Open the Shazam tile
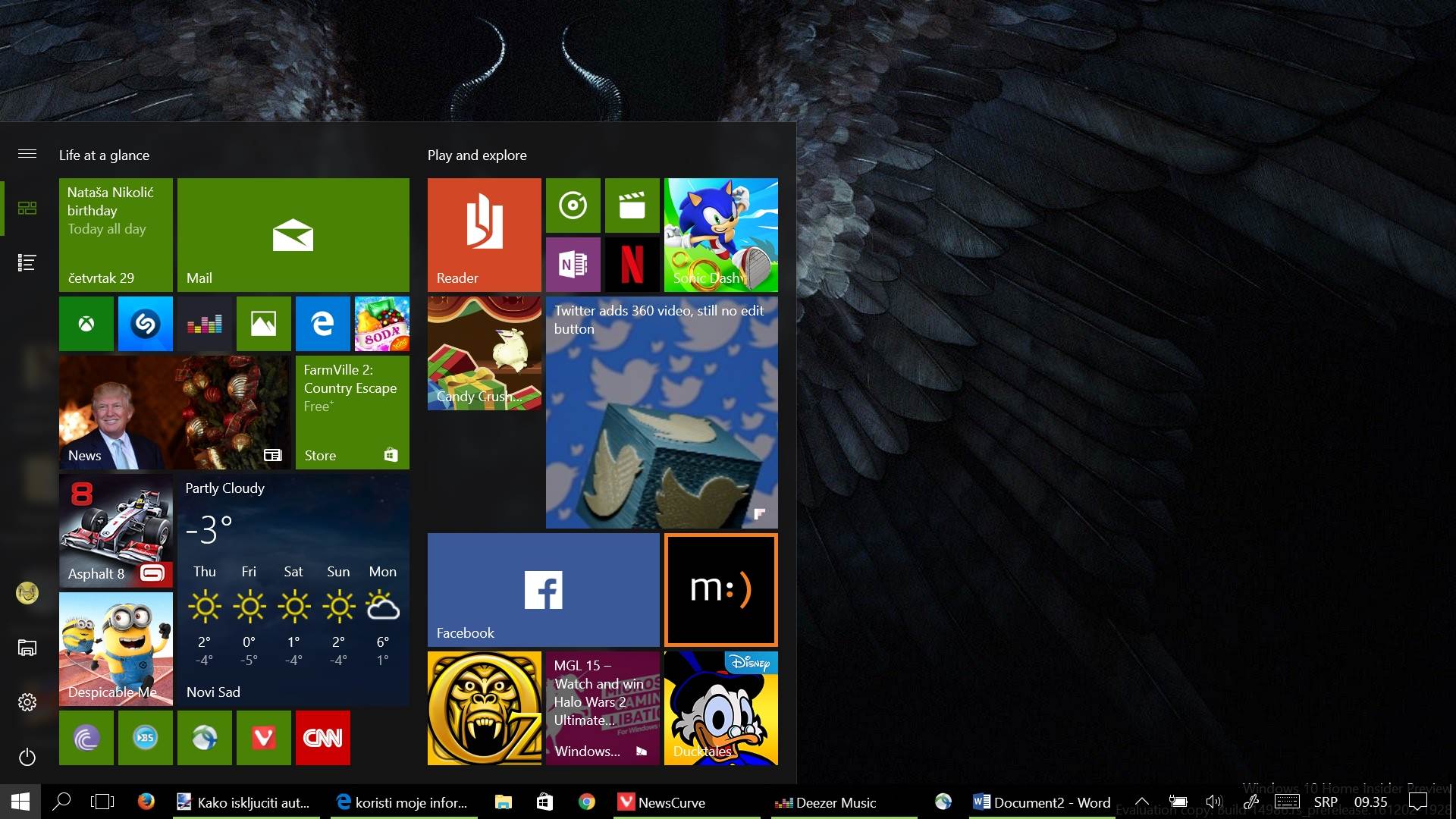This screenshot has width=1456, height=819. (146, 324)
